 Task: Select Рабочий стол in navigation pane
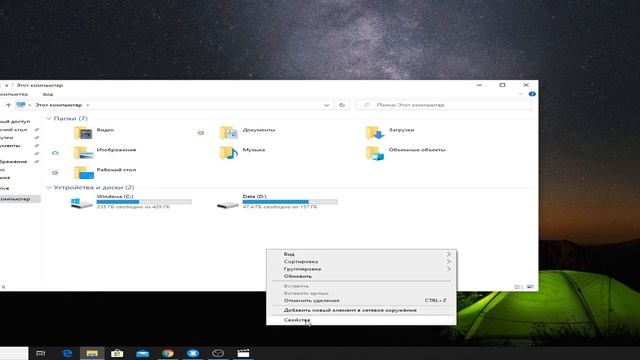13,129
